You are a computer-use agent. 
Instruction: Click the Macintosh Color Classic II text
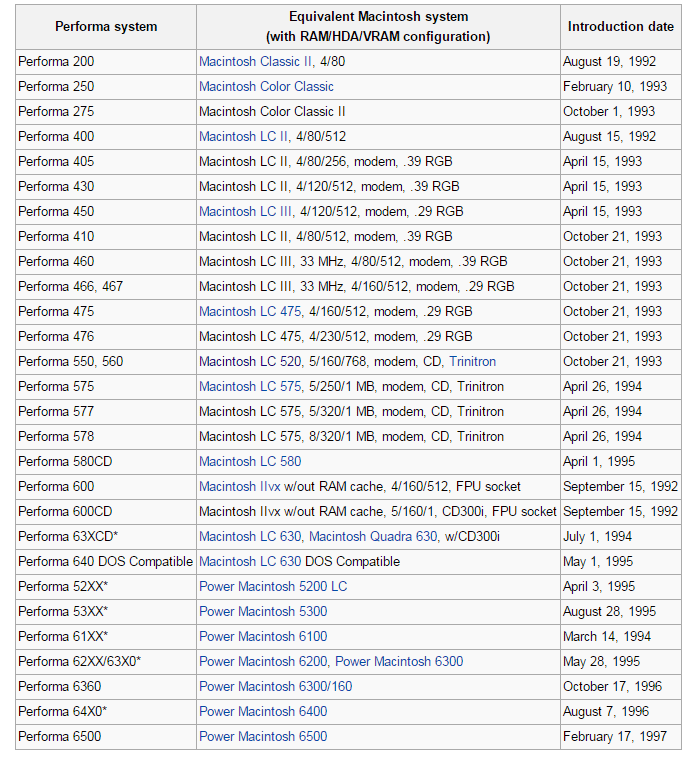point(272,112)
